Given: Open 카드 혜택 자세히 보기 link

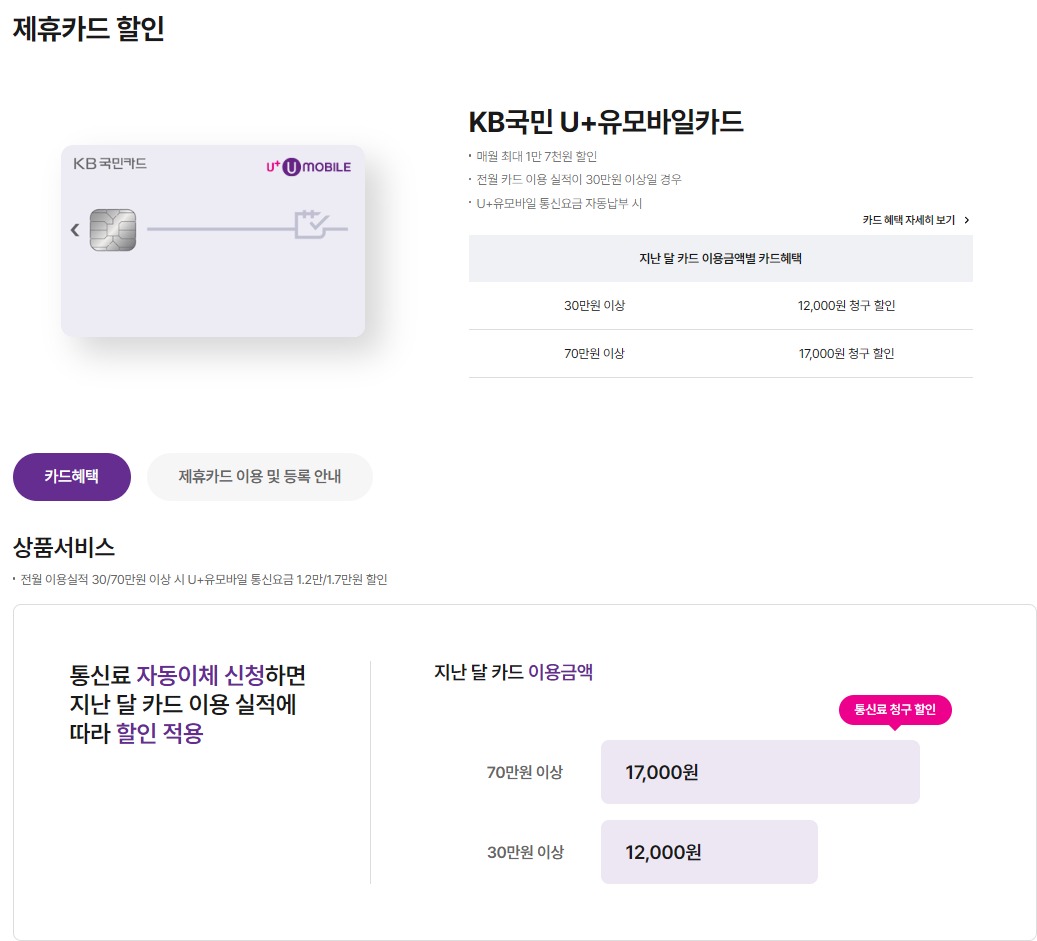Looking at the screenshot, I should 915,220.
